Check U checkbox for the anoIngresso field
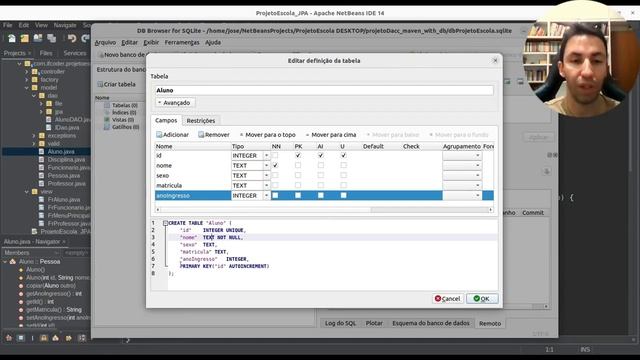The image size is (640, 360). (344, 196)
